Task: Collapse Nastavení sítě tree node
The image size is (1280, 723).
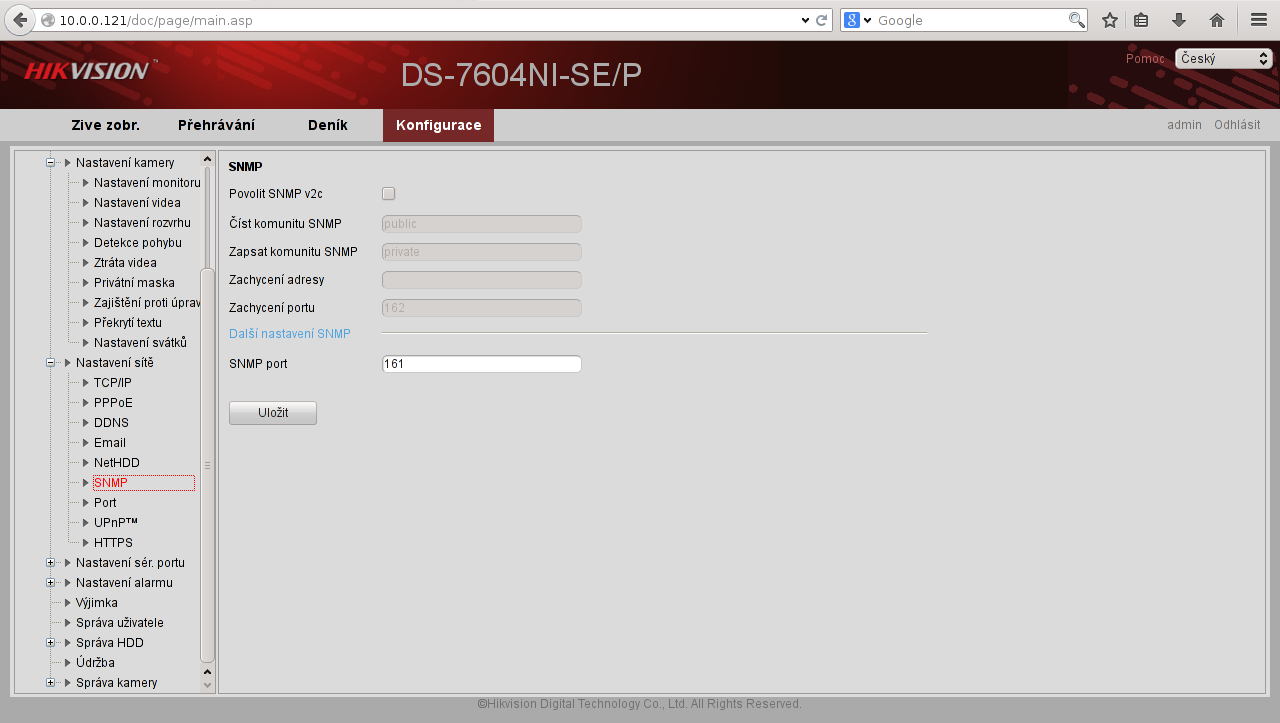Action: click(x=50, y=363)
